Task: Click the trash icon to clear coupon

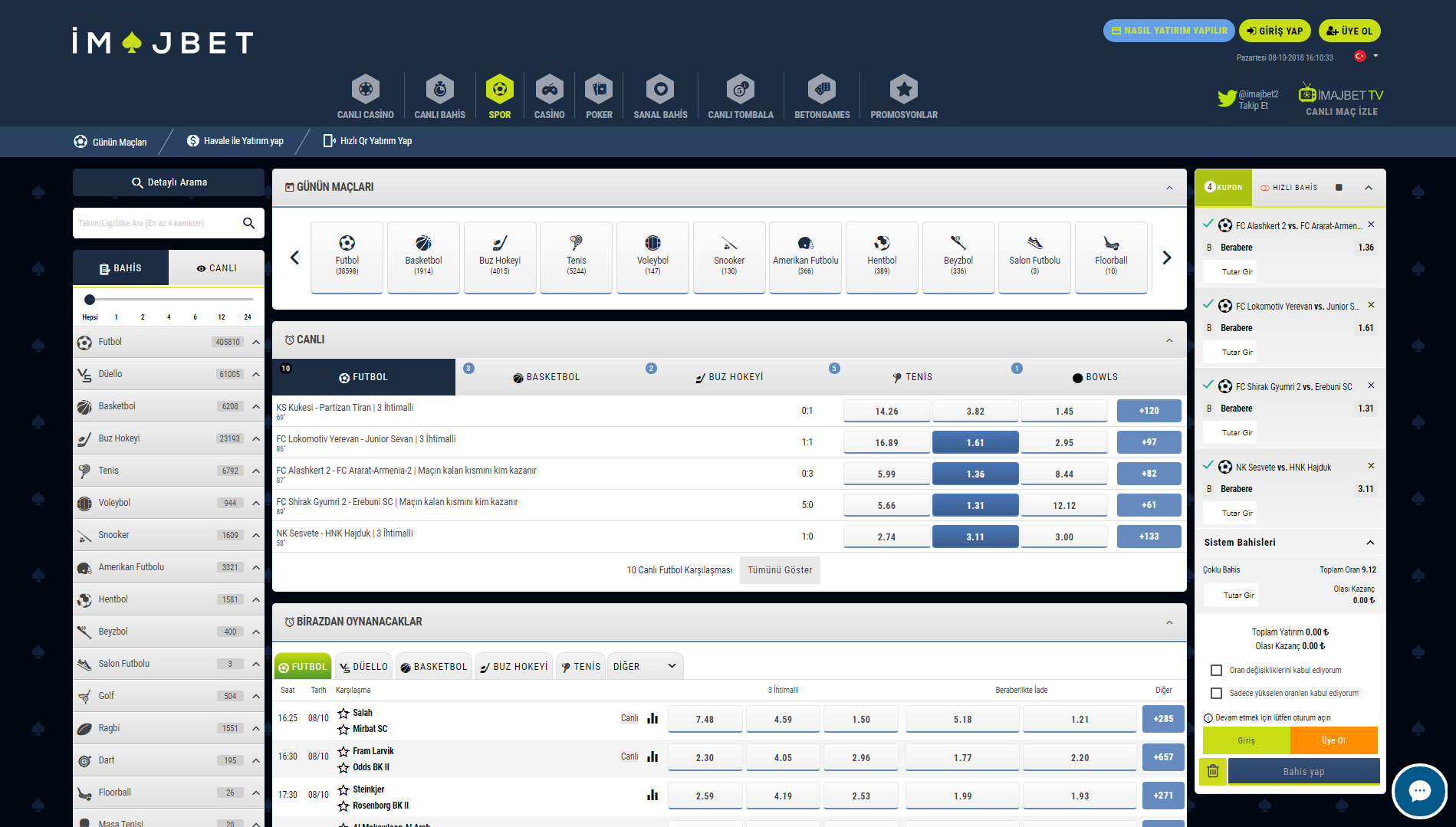Action: point(1213,771)
